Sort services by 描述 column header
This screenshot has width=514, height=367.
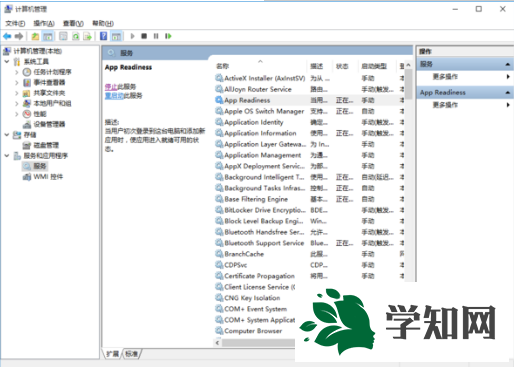(x=319, y=66)
